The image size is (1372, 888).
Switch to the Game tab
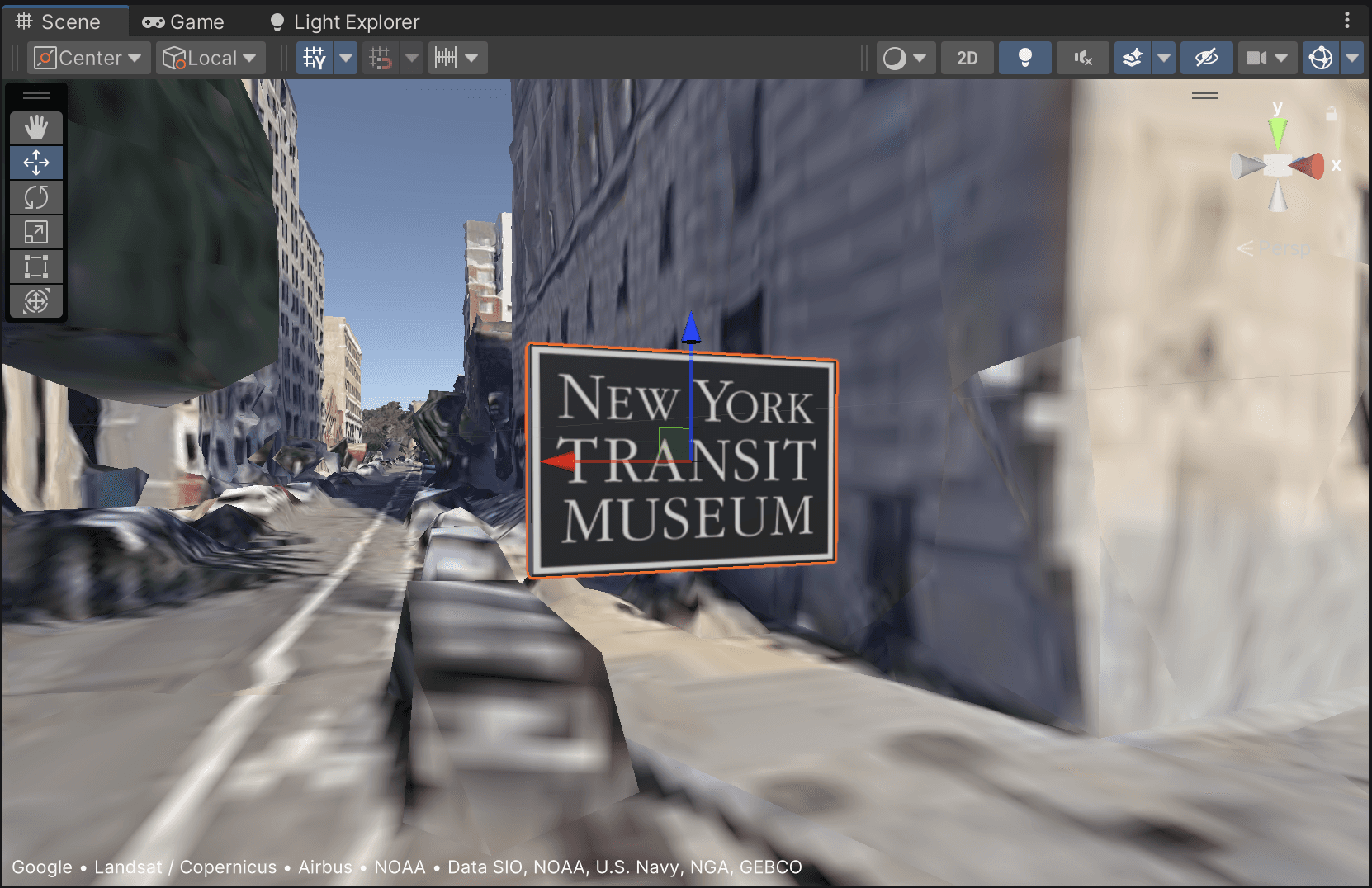[x=183, y=22]
